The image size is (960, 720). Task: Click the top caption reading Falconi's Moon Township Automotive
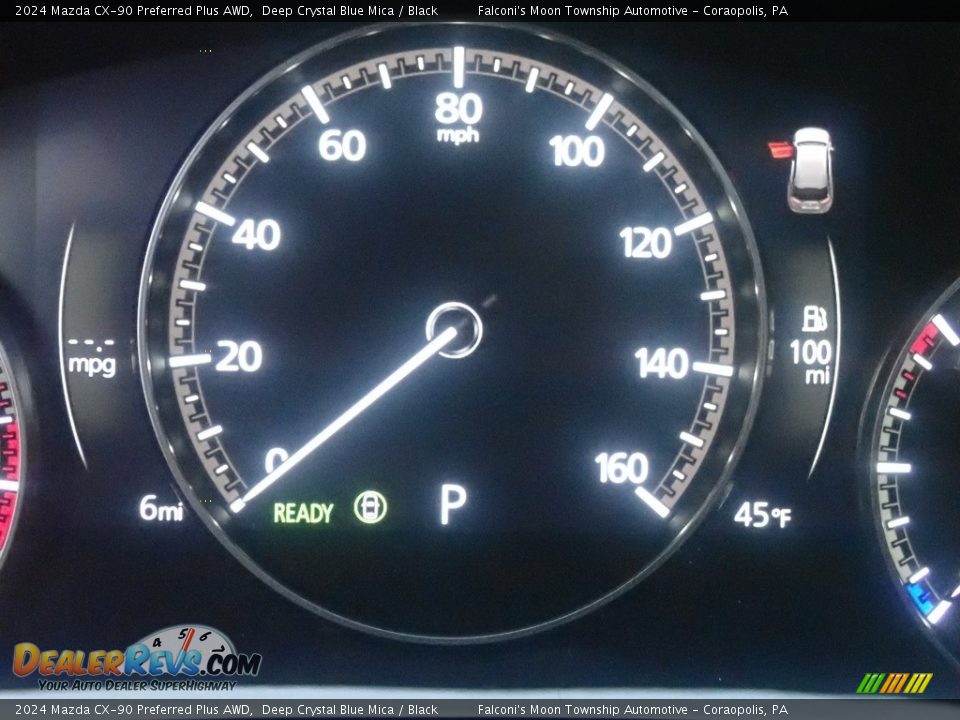point(582,10)
